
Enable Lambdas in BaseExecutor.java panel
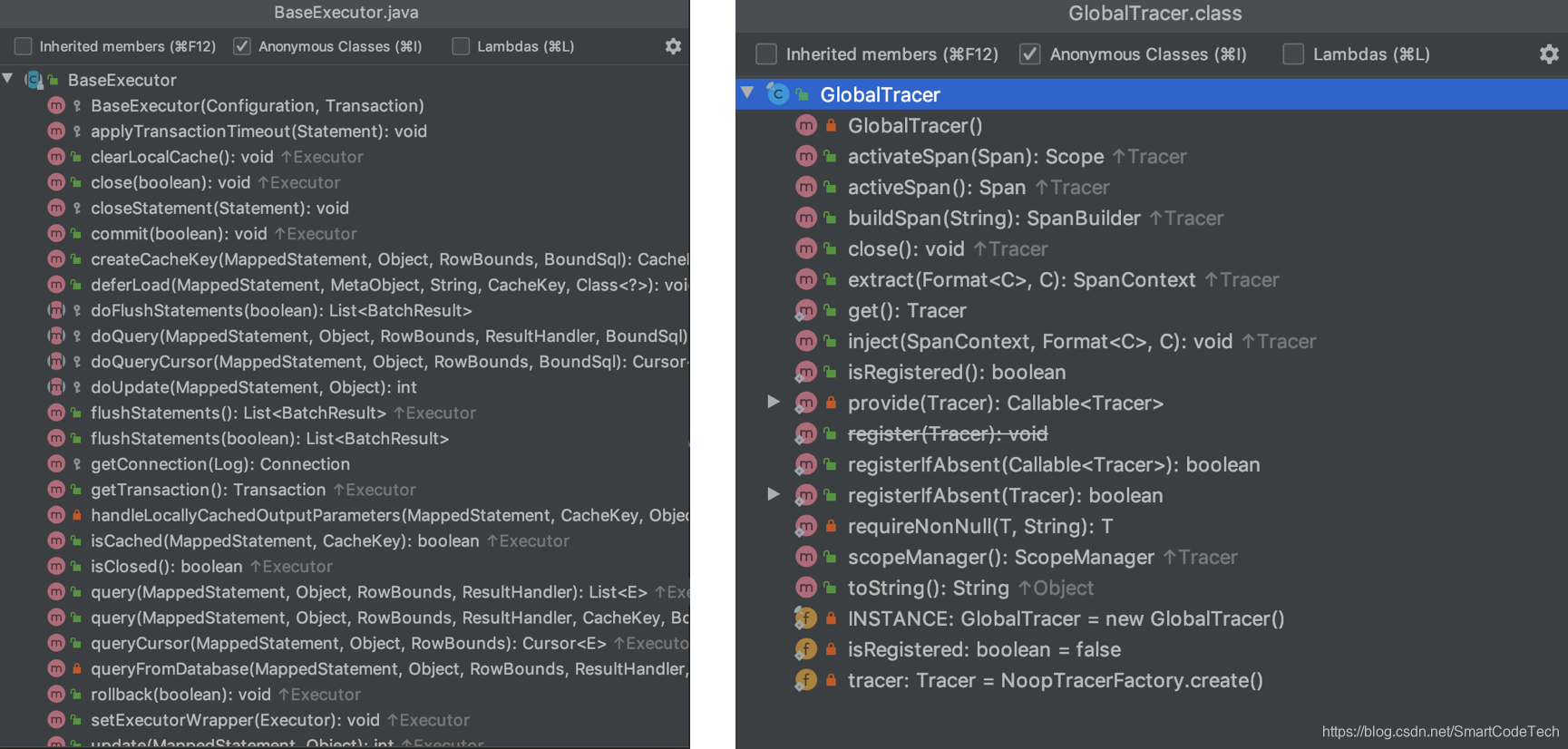coord(461,46)
